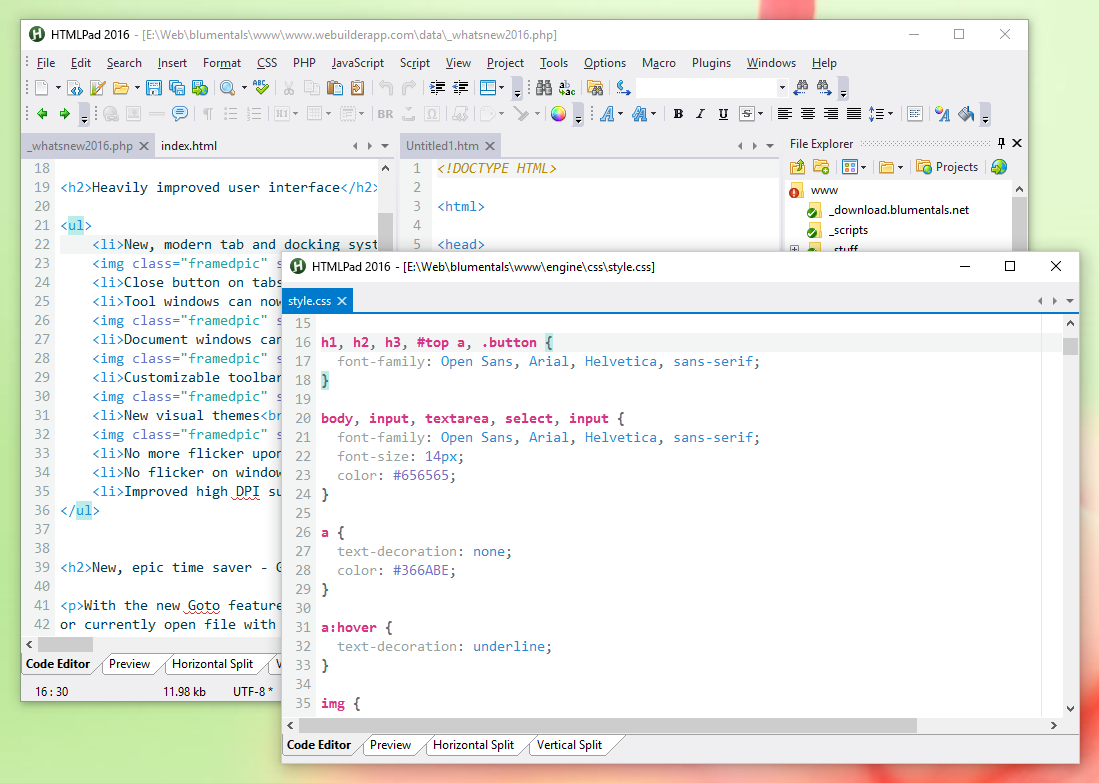Open the dropdown arrow next to New document
The height and width of the screenshot is (783, 1099).
[x=58, y=88]
